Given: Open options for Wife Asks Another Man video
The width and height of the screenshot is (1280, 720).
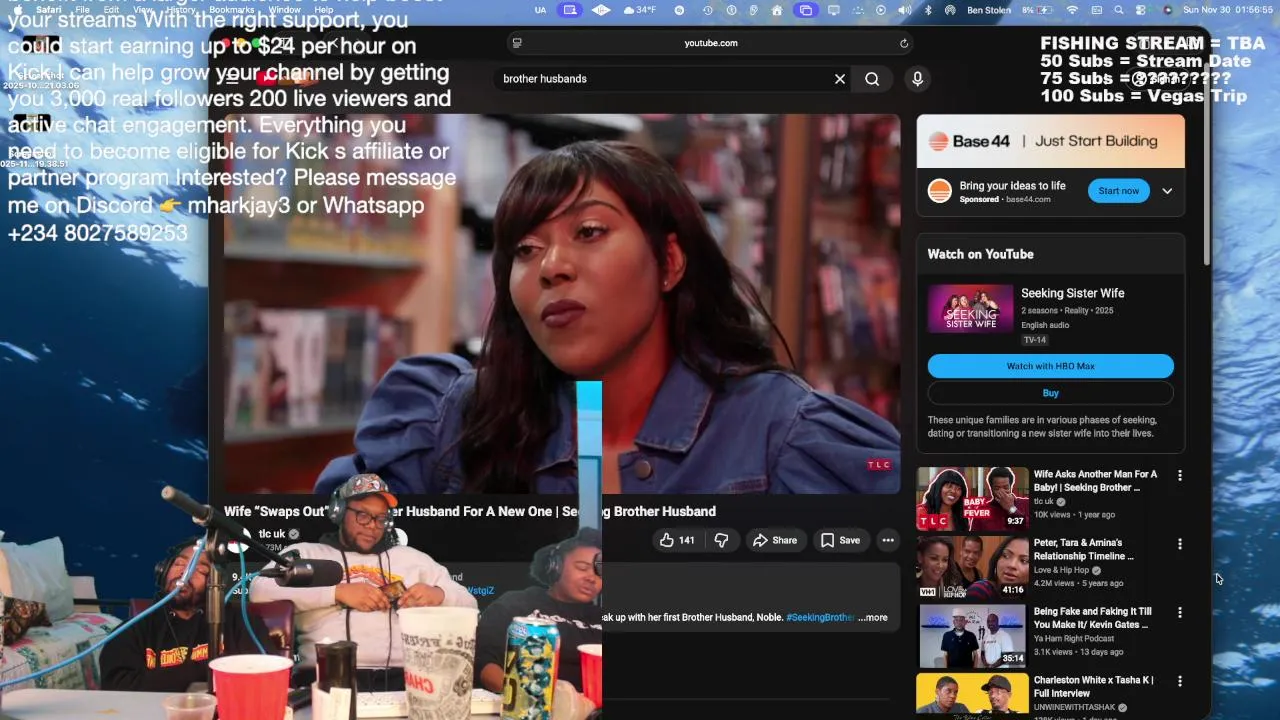Looking at the screenshot, I should 1180,476.
